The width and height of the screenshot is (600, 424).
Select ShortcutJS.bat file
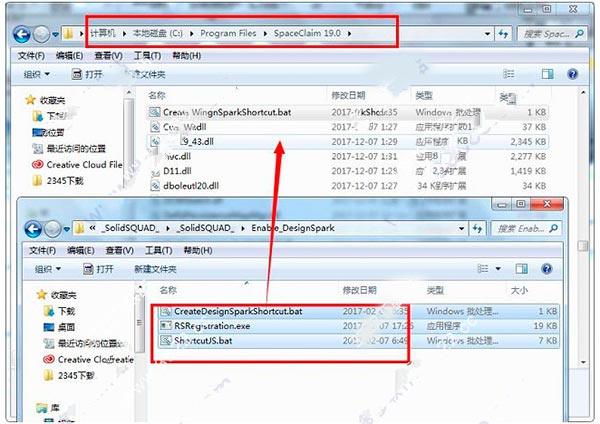click(358, 341)
